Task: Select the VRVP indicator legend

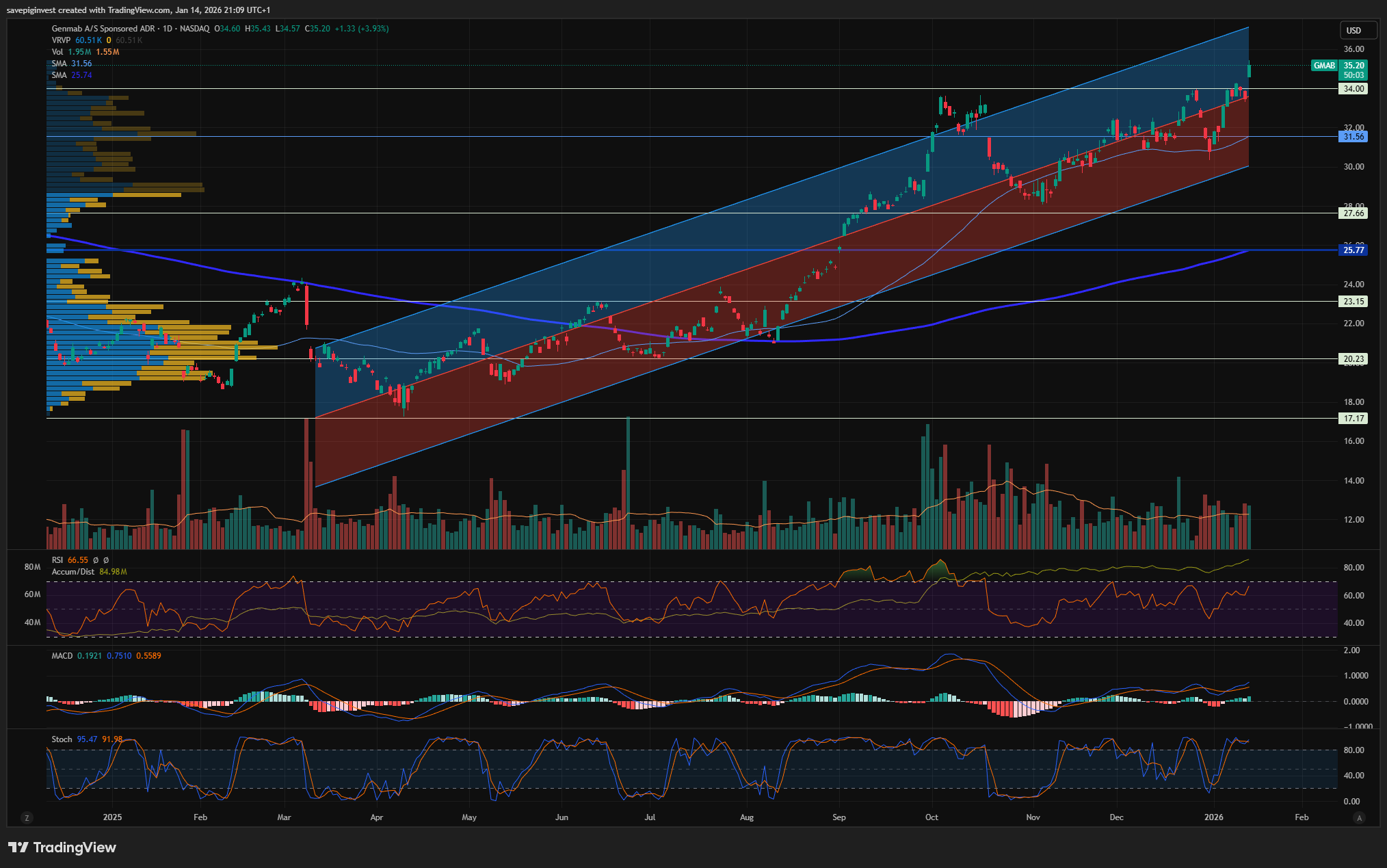Action: pos(62,40)
